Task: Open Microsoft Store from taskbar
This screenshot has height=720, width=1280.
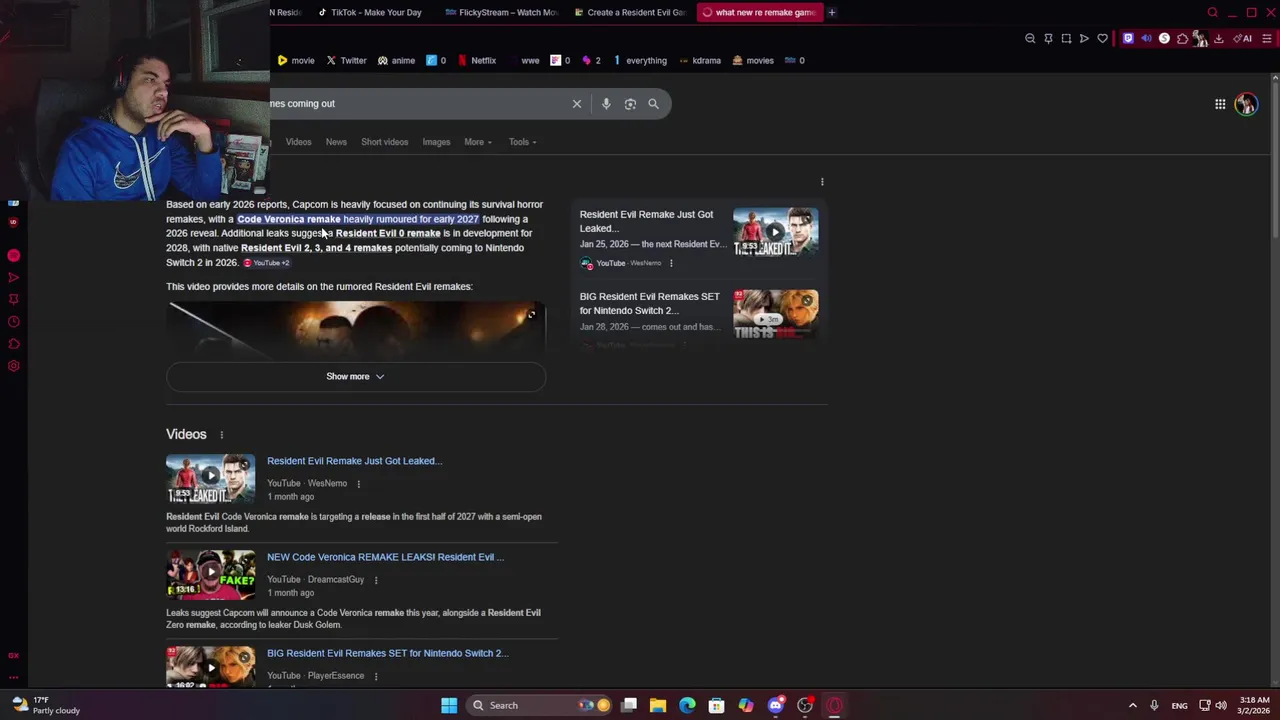Action: [716, 706]
